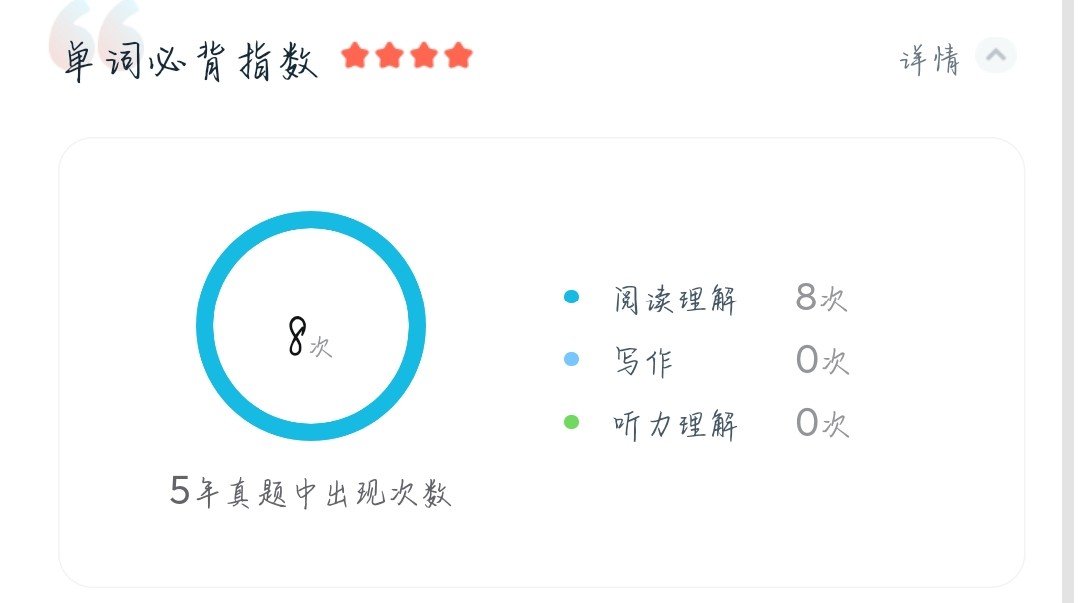This screenshot has height=603, width=1080.
Task: Open the 详情 details link
Action: tap(929, 60)
